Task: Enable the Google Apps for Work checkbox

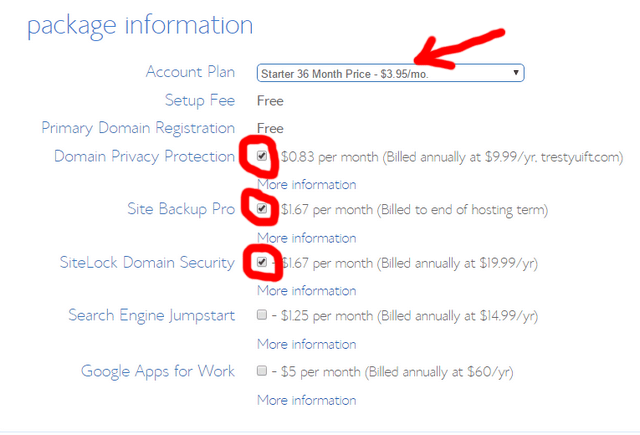Action: pos(262,371)
